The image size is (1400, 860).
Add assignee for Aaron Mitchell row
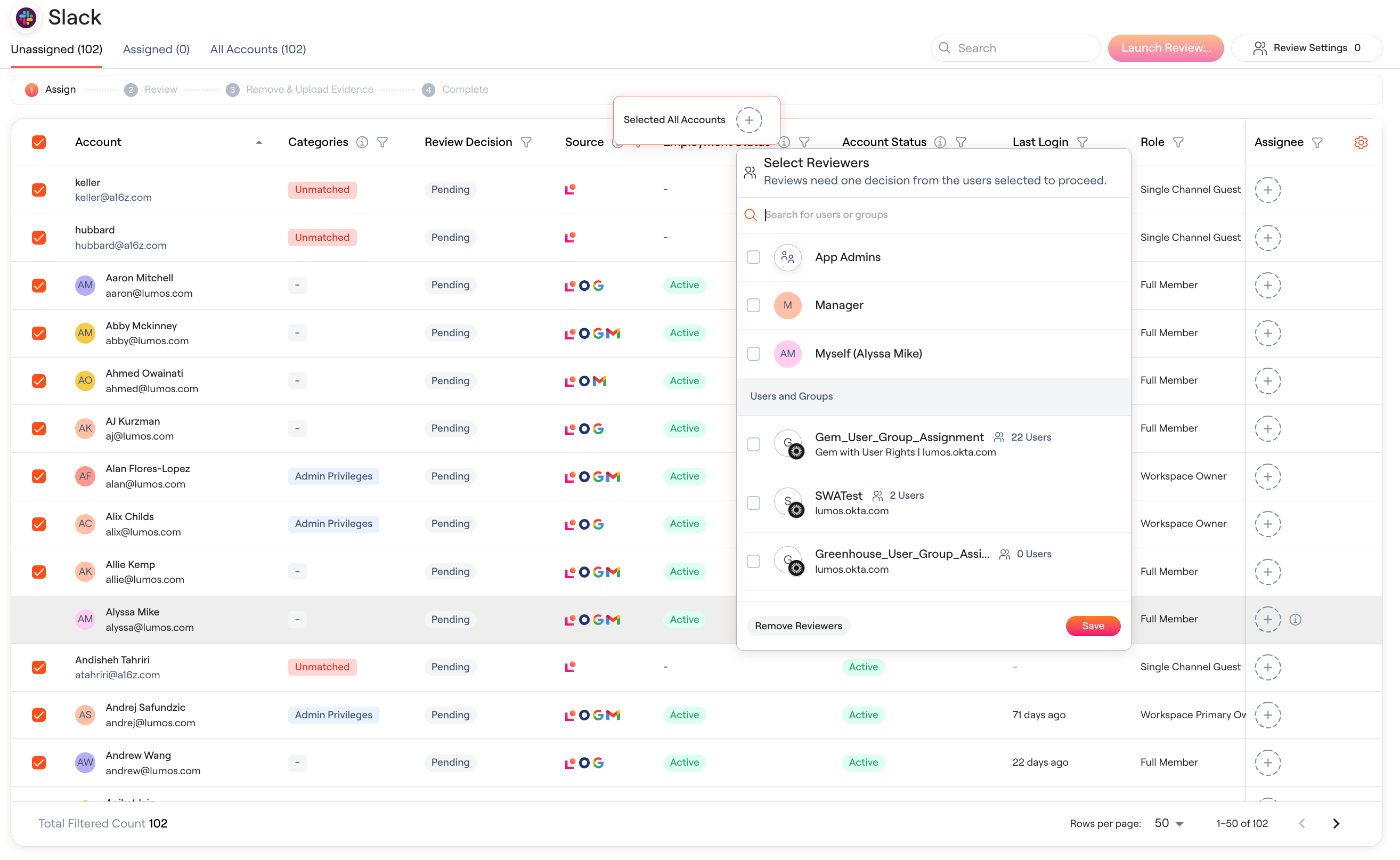[x=1267, y=285]
